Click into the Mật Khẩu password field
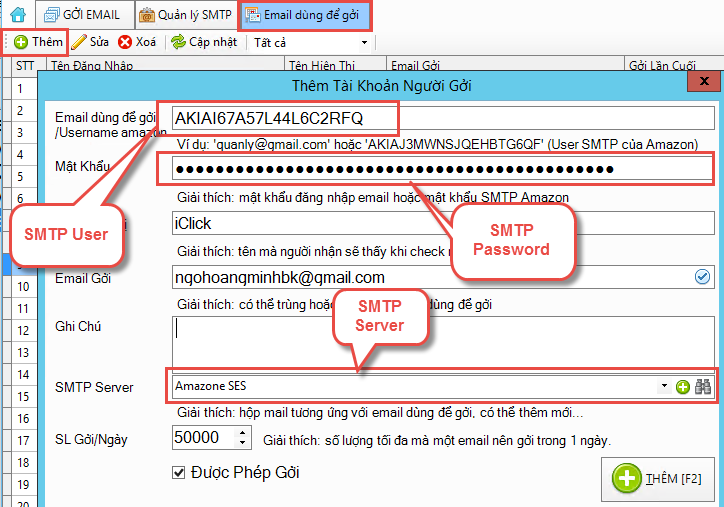 [443, 169]
